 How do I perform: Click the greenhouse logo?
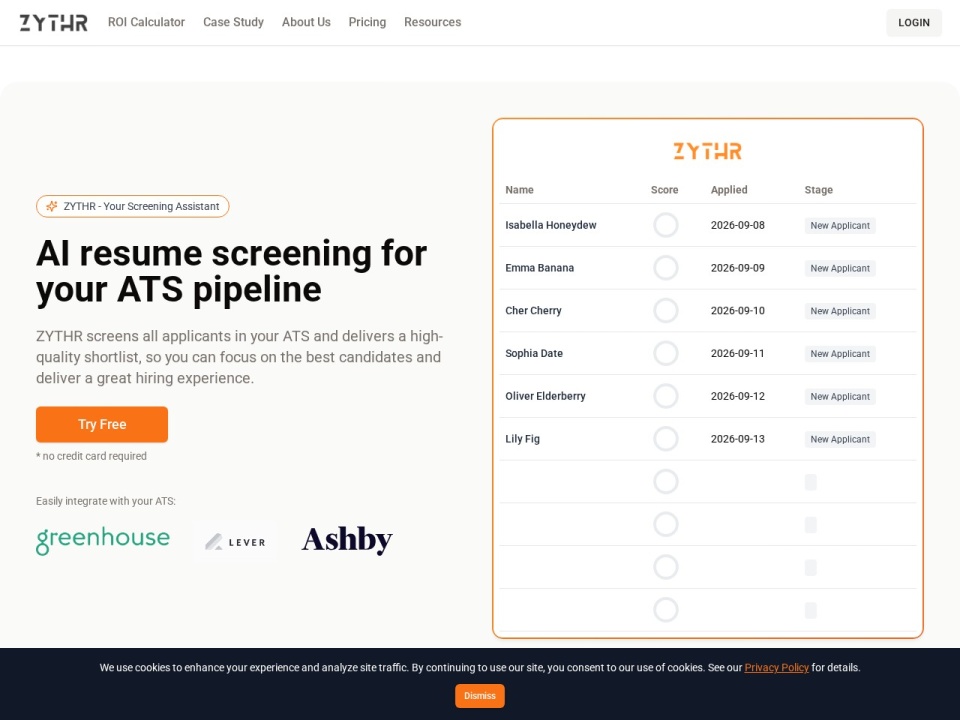[103, 540]
